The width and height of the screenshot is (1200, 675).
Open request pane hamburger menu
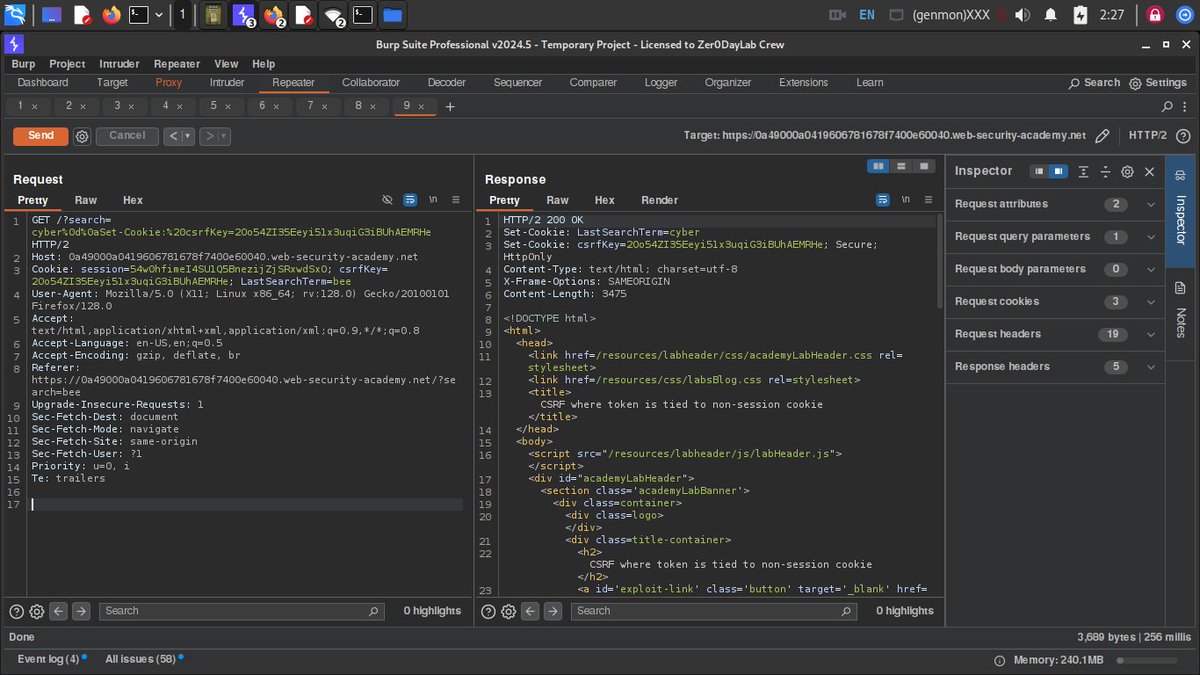coord(455,200)
